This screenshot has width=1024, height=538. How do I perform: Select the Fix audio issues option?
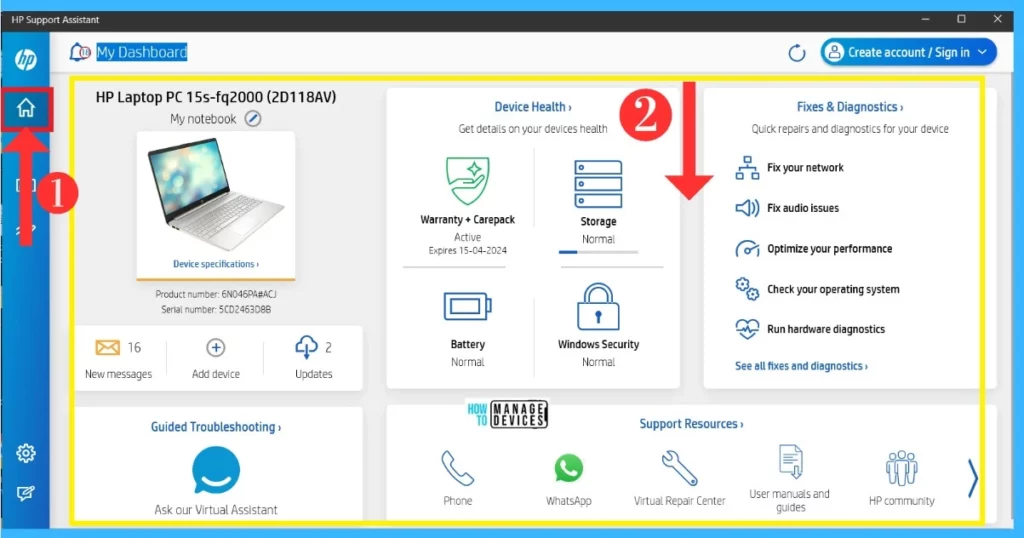tap(803, 208)
